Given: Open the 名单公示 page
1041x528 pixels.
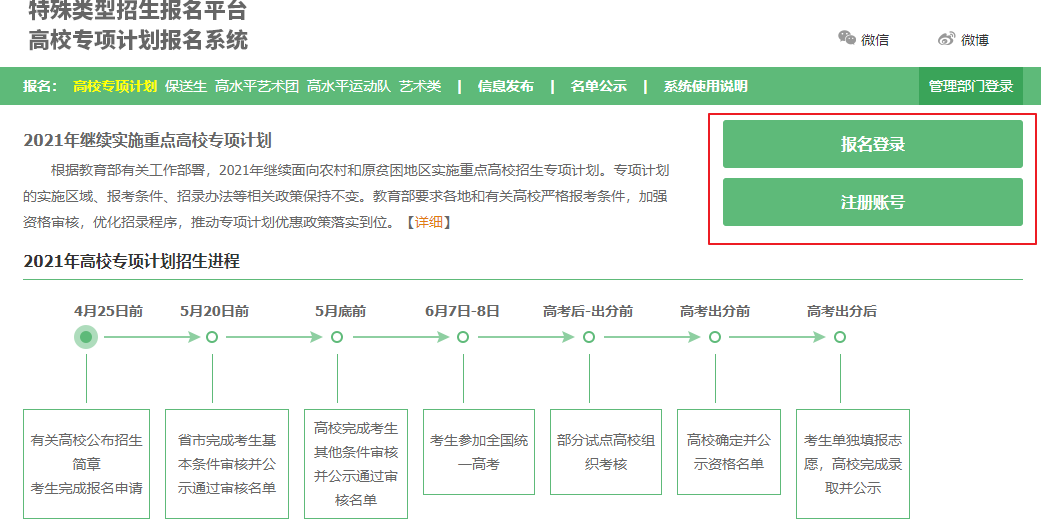Looking at the screenshot, I should 598,86.
